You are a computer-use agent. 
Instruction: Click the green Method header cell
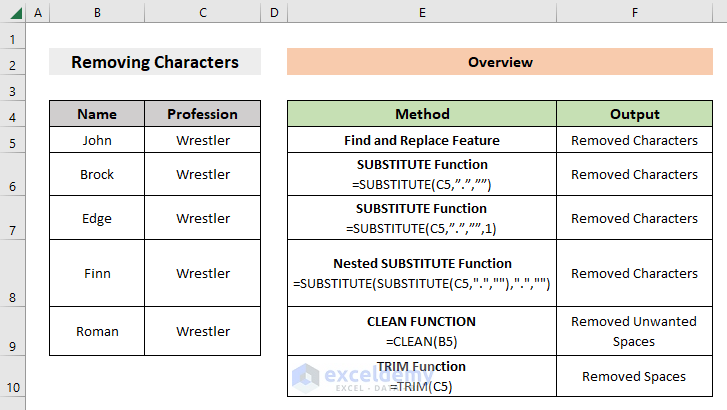tap(422, 114)
